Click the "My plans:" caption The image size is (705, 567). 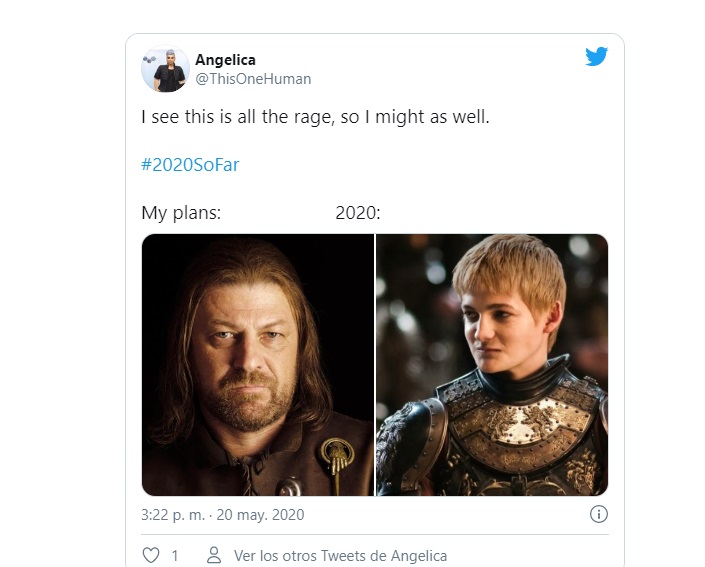click(181, 213)
